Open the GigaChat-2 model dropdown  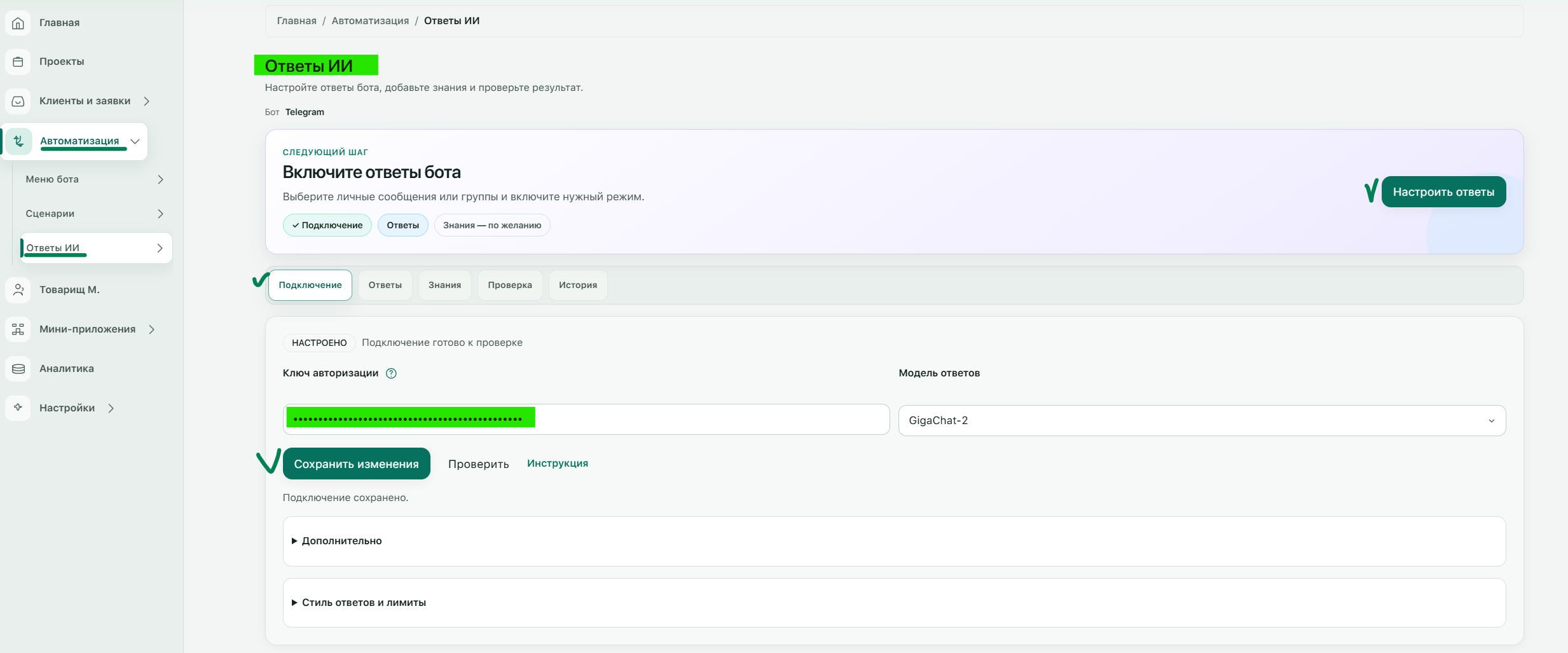pyautogui.click(x=1202, y=420)
